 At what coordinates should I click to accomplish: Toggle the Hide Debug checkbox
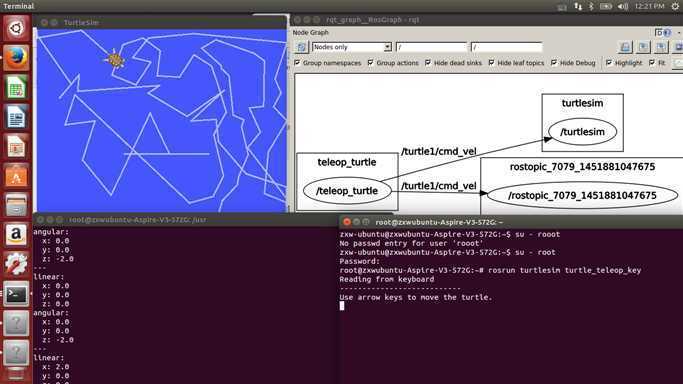click(x=554, y=63)
